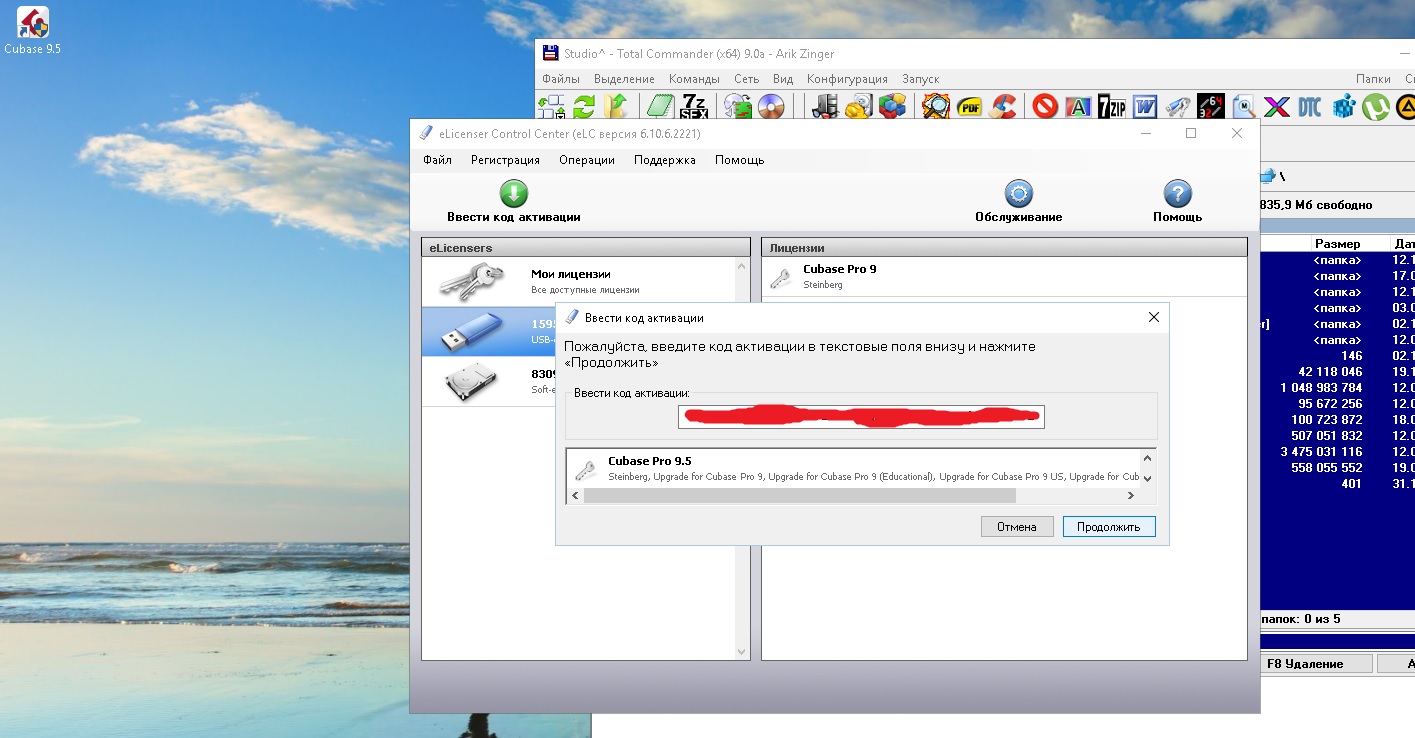The image size is (1415, 738).
Task: Click the Продолжить button
Action: click(x=1109, y=526)
